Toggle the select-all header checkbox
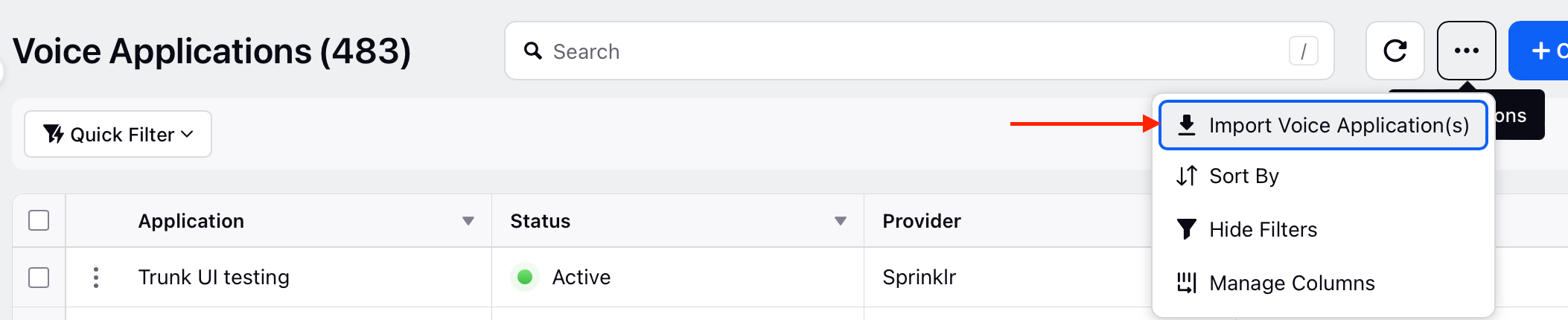Viewport: 1568px width, 320px height. [39, 220]
